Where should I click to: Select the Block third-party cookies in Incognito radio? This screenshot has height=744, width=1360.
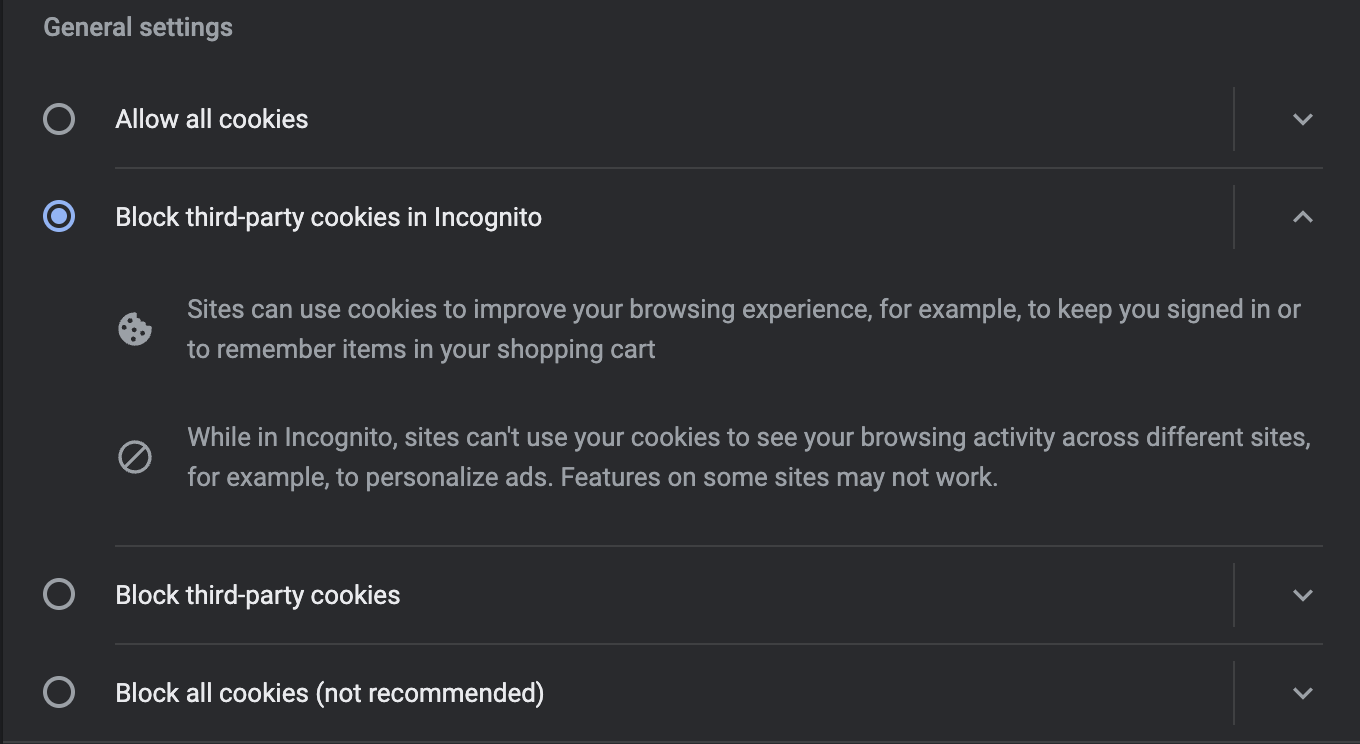[59, 217]
